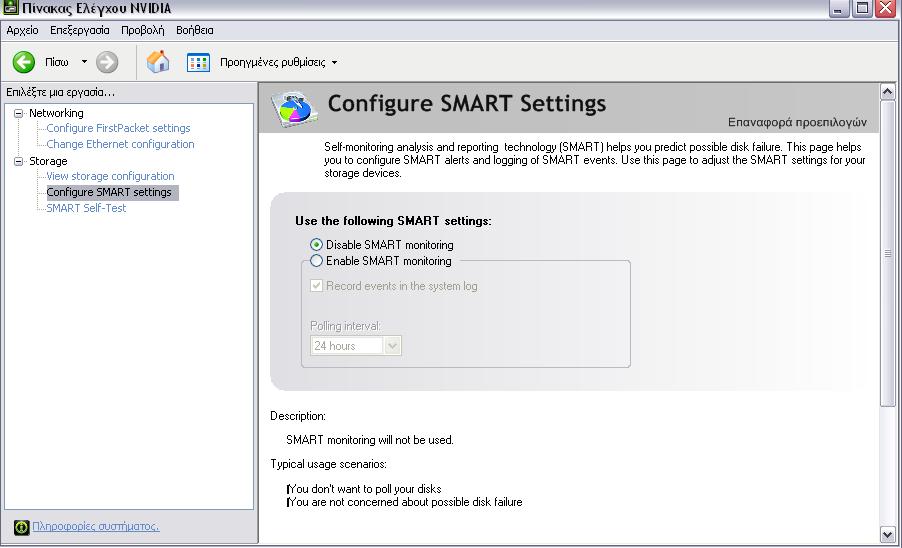Click the 24 hours interval value

click(x=335, y=346)
